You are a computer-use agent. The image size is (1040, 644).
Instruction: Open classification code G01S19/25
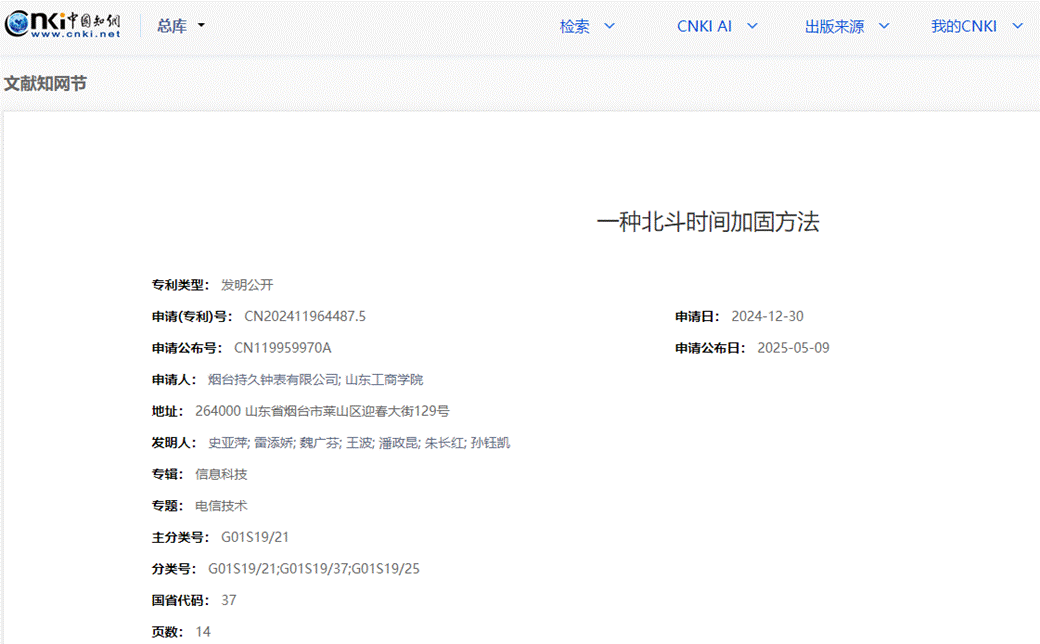coord(385,569)
